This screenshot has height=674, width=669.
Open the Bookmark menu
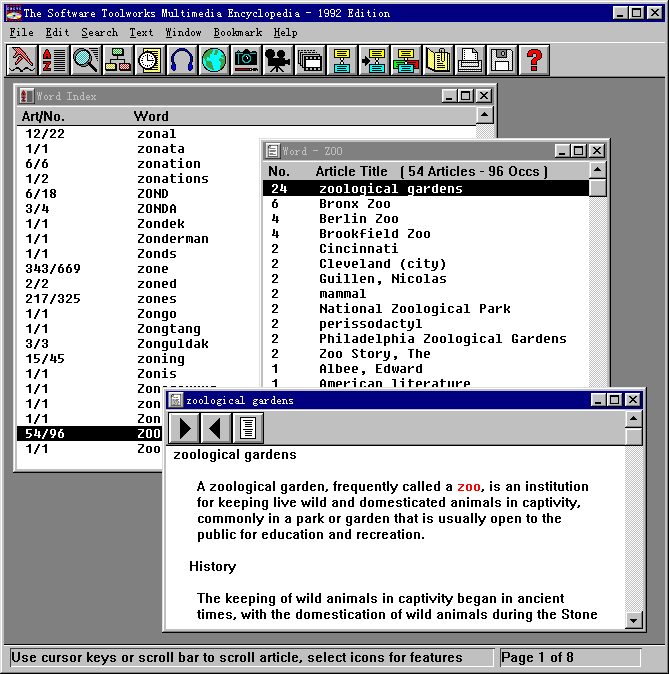pyautogui.click(x=238, y=33)
